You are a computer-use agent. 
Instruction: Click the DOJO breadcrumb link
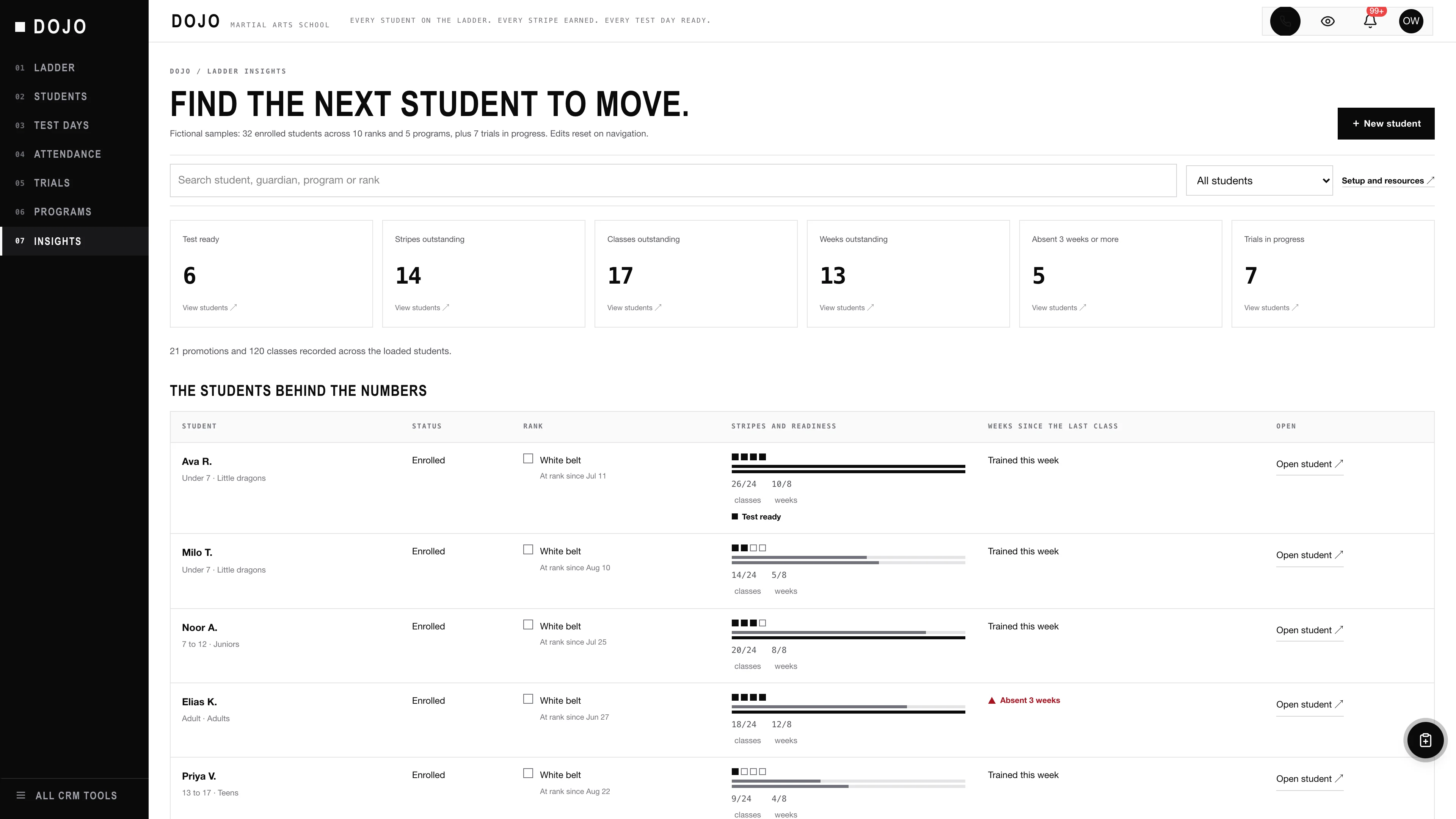[x=180, y=71]
